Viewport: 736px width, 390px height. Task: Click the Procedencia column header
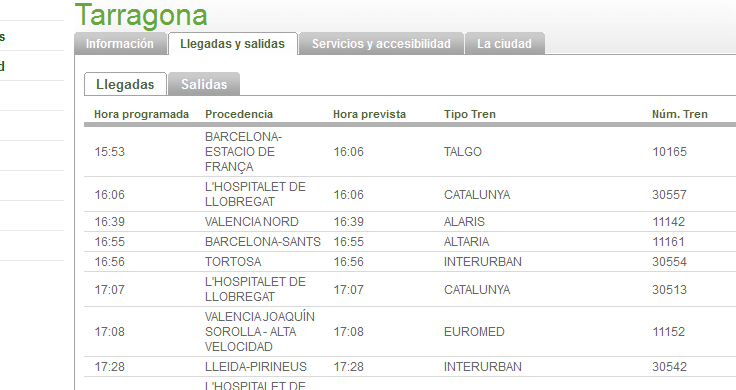coord(239,114)
